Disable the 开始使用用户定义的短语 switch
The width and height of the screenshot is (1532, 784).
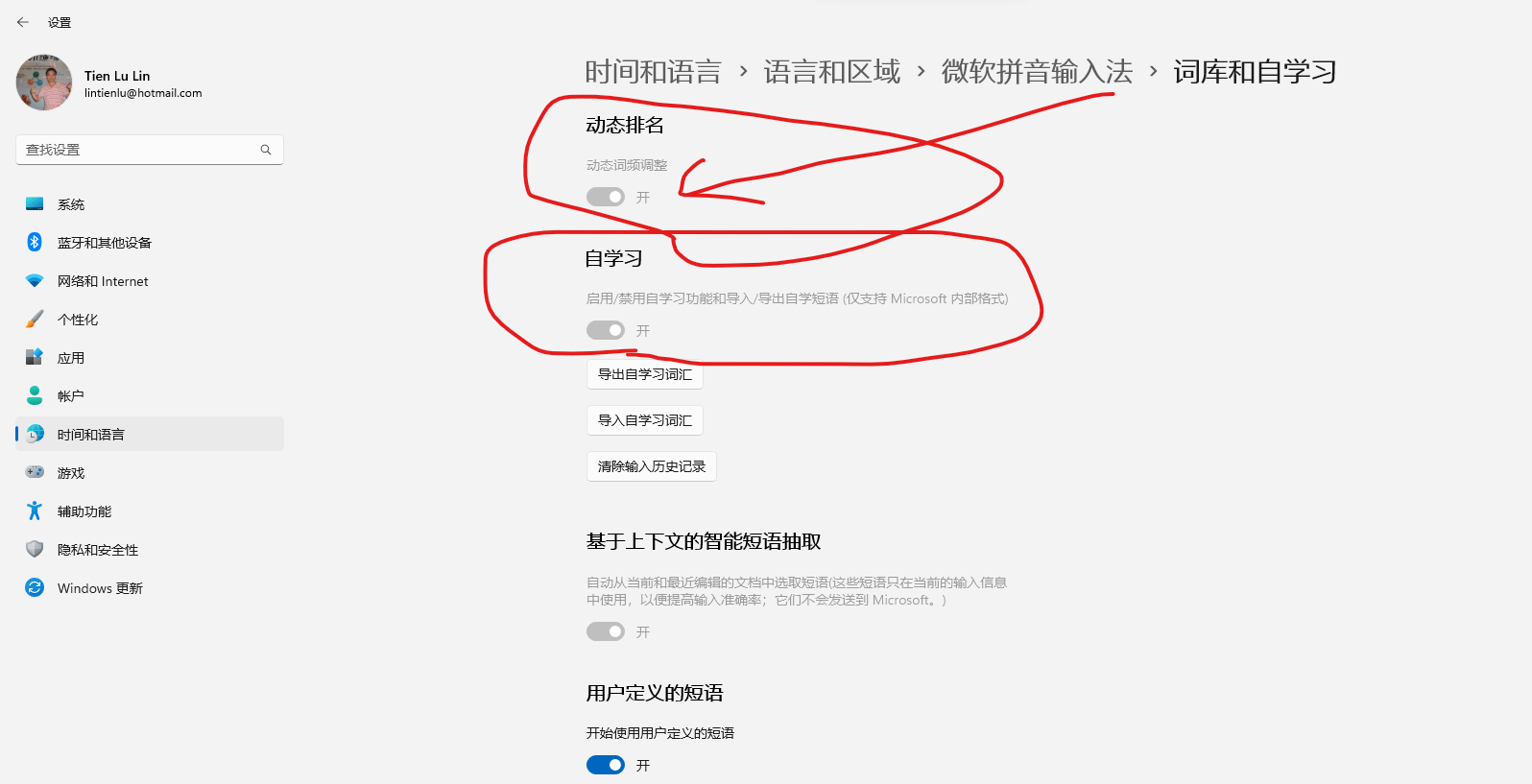pyautogui.click(x=606, y=765)
